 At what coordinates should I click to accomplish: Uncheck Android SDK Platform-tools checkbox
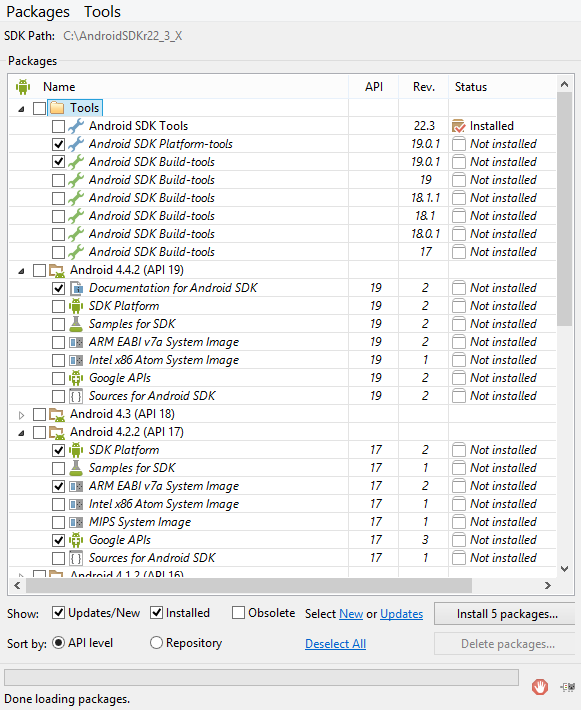(x=58, y=144)
